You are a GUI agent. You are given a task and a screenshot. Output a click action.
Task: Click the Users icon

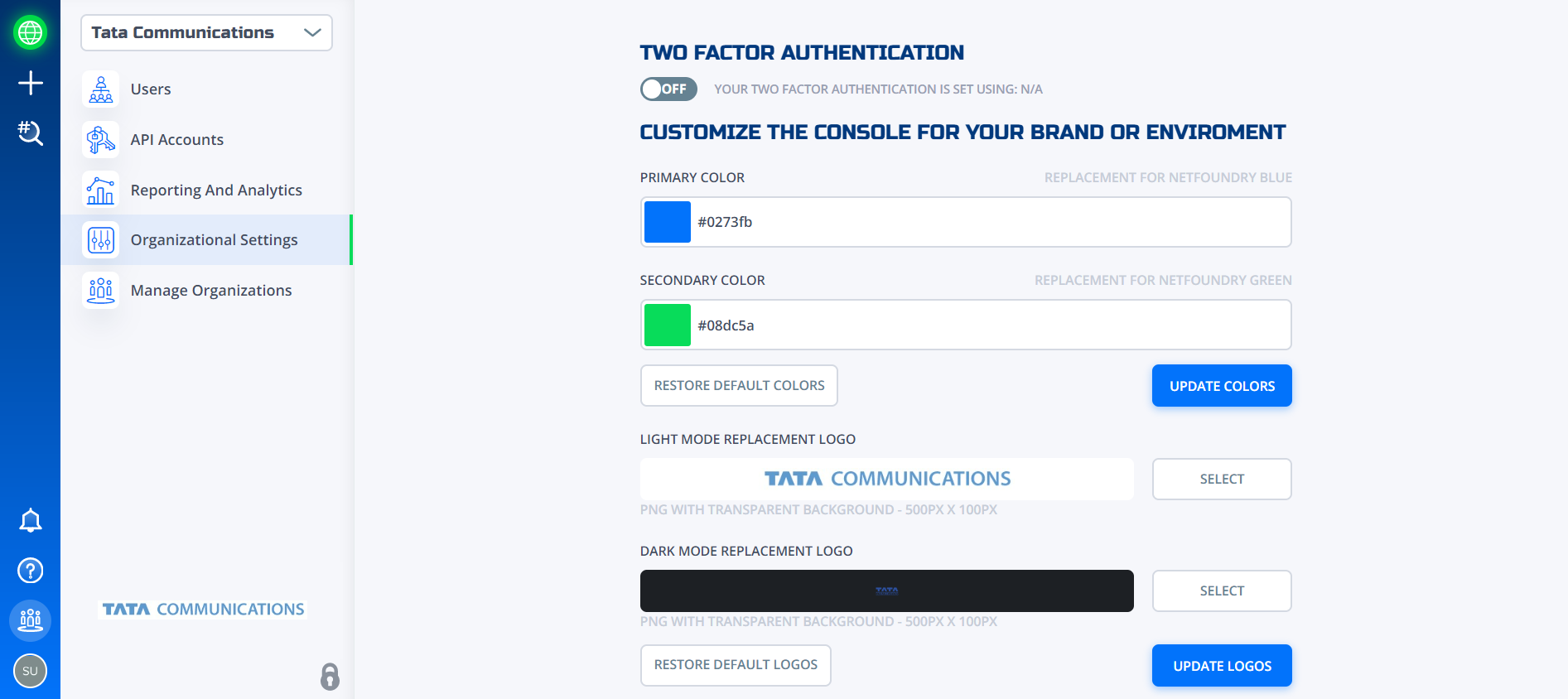[x=101, y=89]
